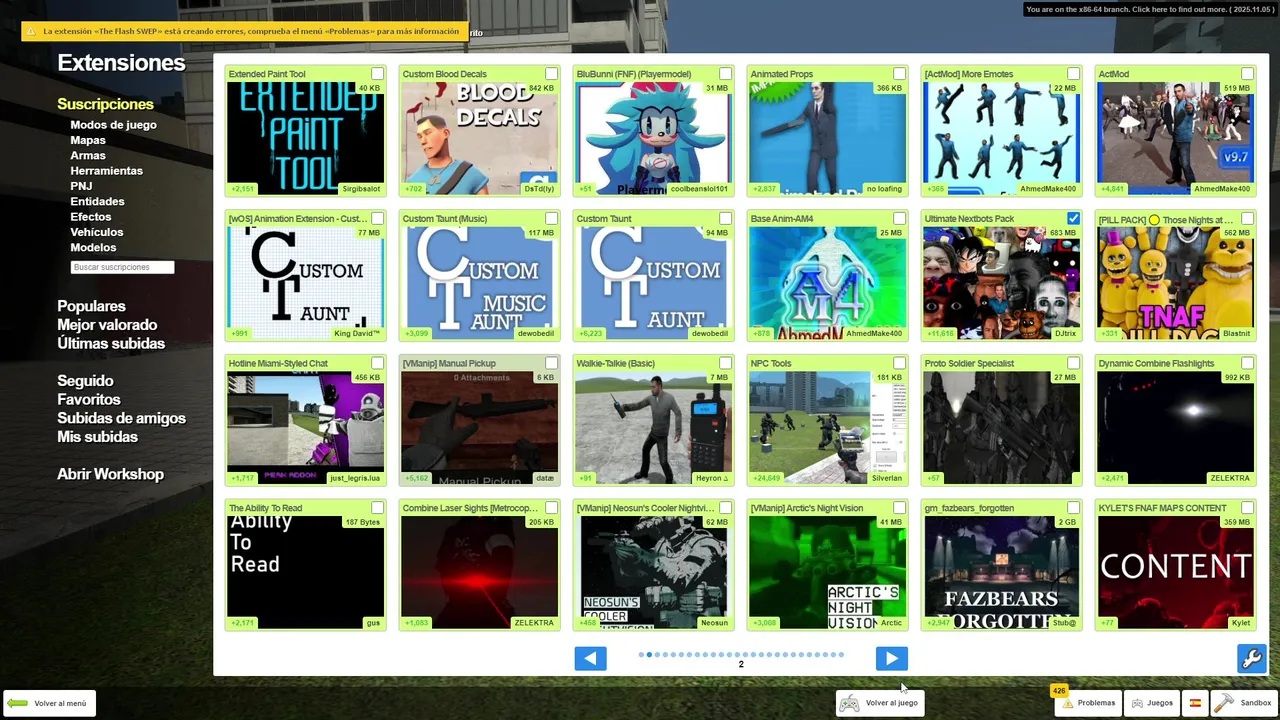The image size is (1280, 720).
Task: Open the Combine Laser Sights thumbnail
Action: 479,572
